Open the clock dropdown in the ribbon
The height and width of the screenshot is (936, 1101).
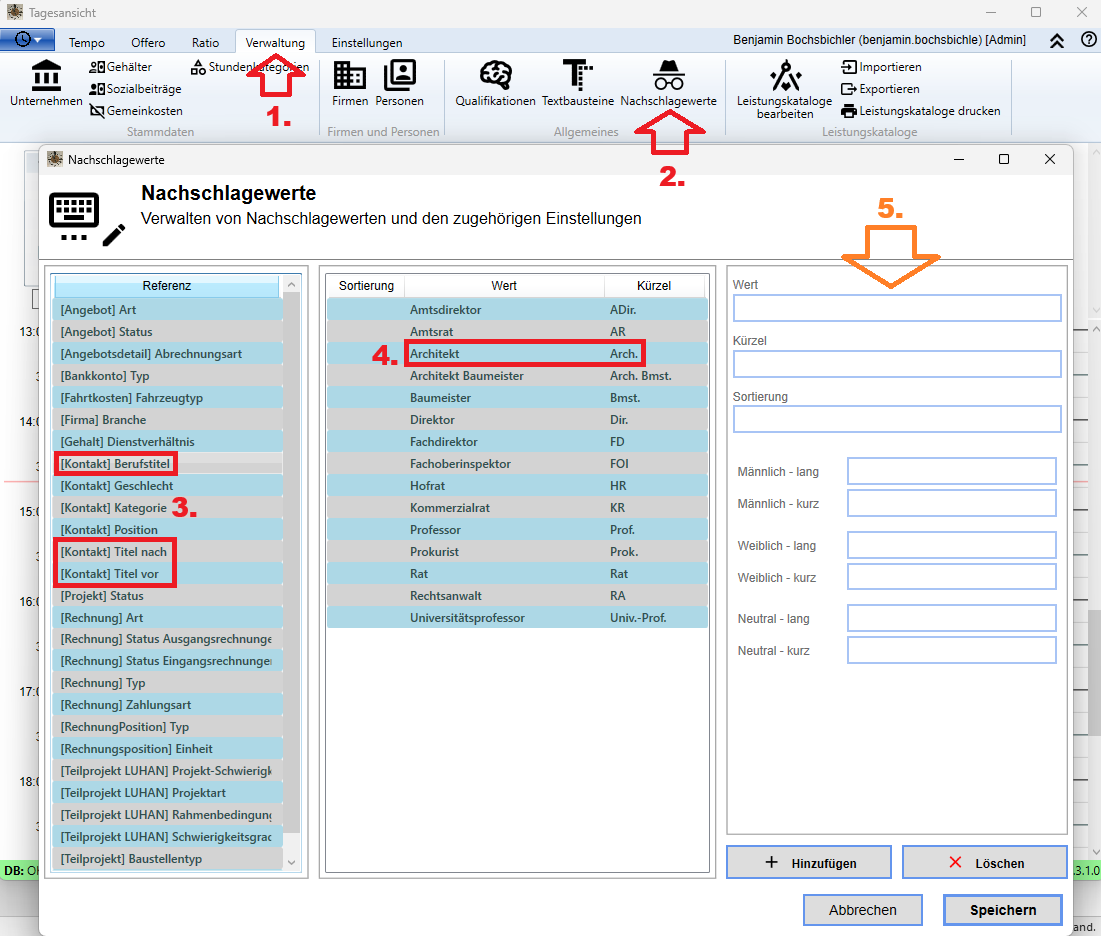27,39
